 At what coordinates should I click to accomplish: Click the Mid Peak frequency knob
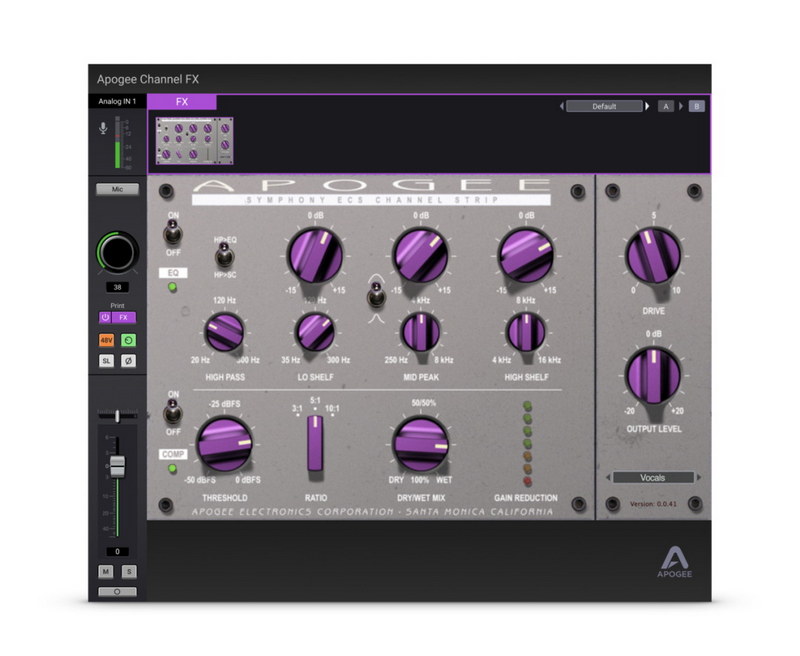pos(421,333)
